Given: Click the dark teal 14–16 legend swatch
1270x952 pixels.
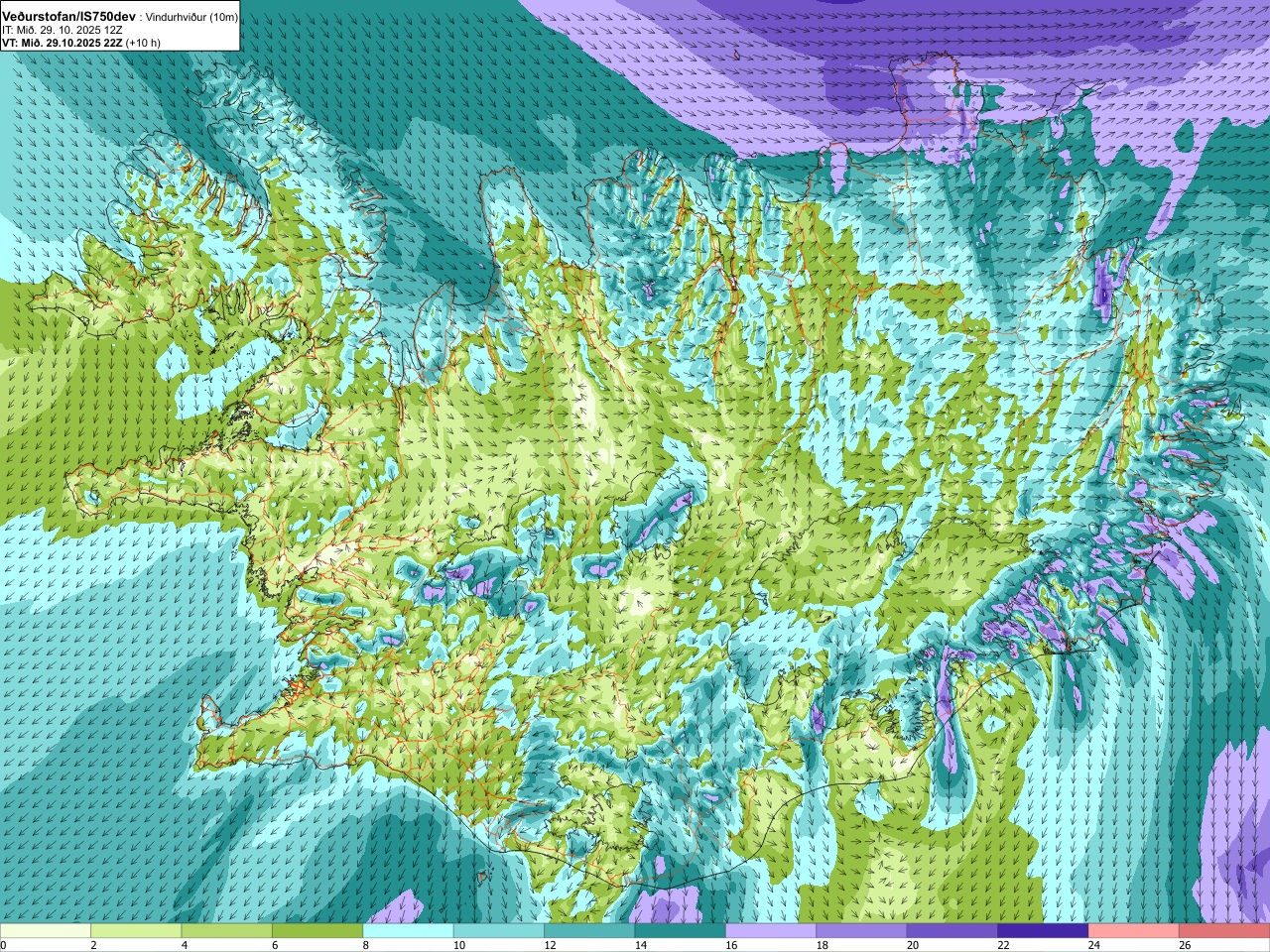Looking at the screenshot, I should pyautogui.click(x=681, y=931).
